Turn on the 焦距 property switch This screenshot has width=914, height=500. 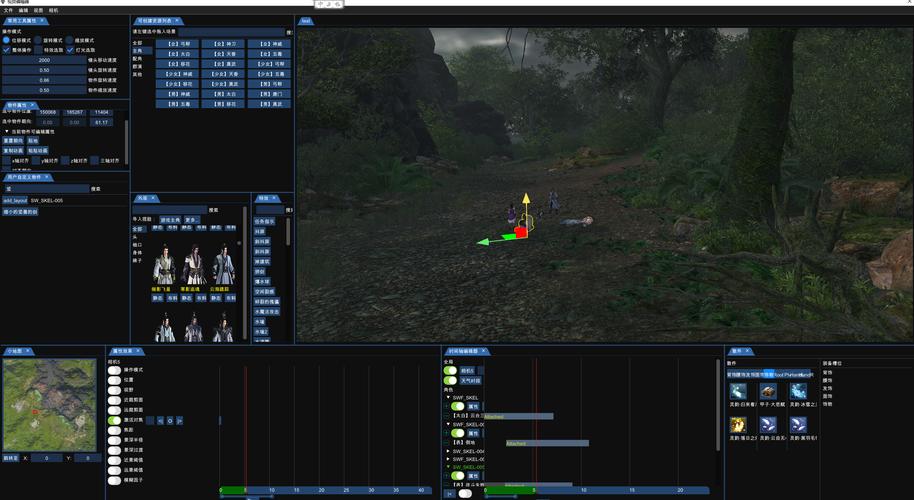click(114, 430)
